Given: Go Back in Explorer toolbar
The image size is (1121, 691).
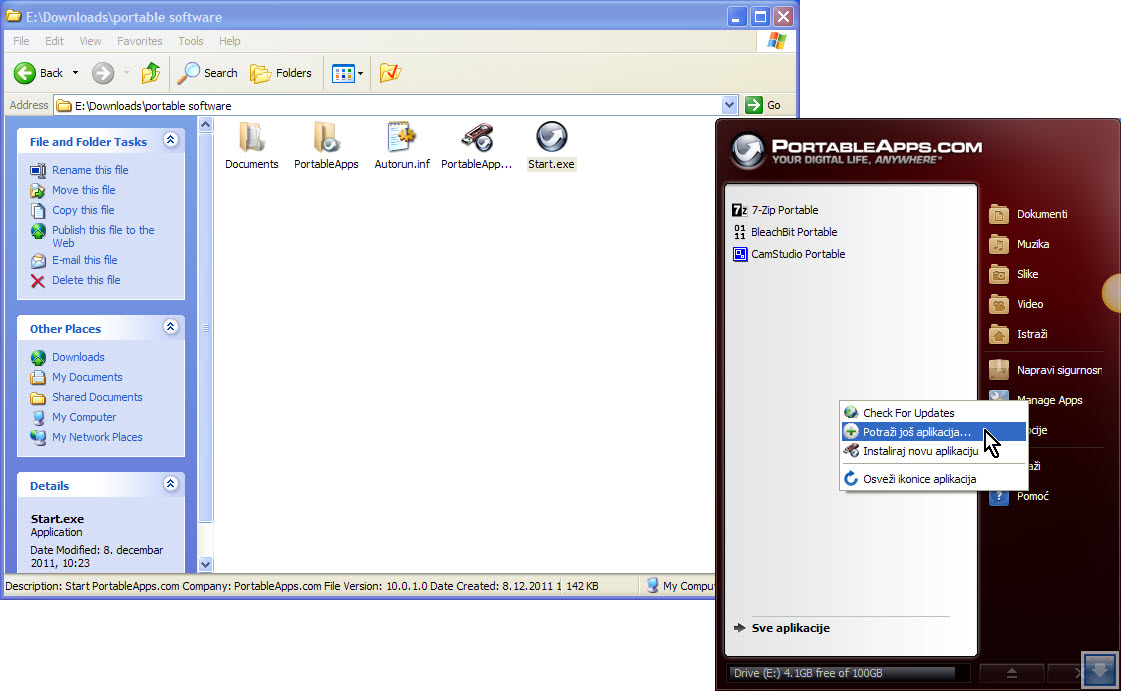Looking at the screenshot, I should 38,73.
